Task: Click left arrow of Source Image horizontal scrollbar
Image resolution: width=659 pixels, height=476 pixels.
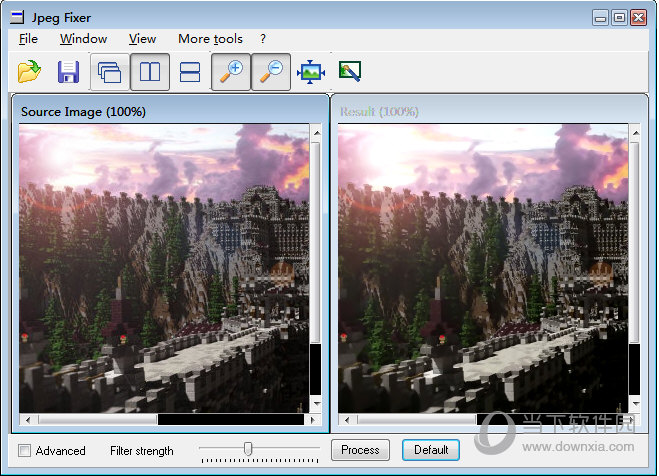Action: [x=28, y=420]
